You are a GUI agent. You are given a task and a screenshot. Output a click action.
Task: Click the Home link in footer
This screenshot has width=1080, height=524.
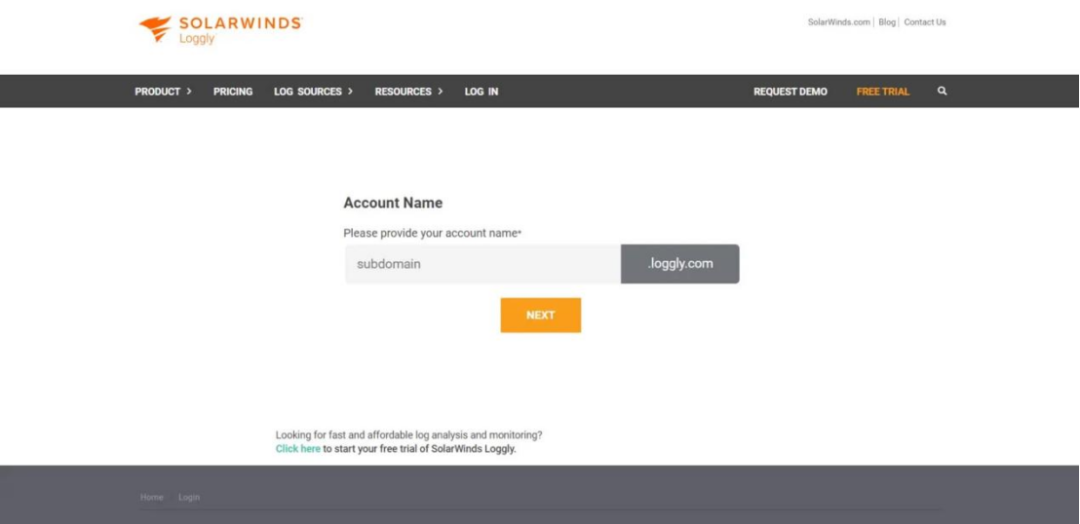click(x=151, y=497)
